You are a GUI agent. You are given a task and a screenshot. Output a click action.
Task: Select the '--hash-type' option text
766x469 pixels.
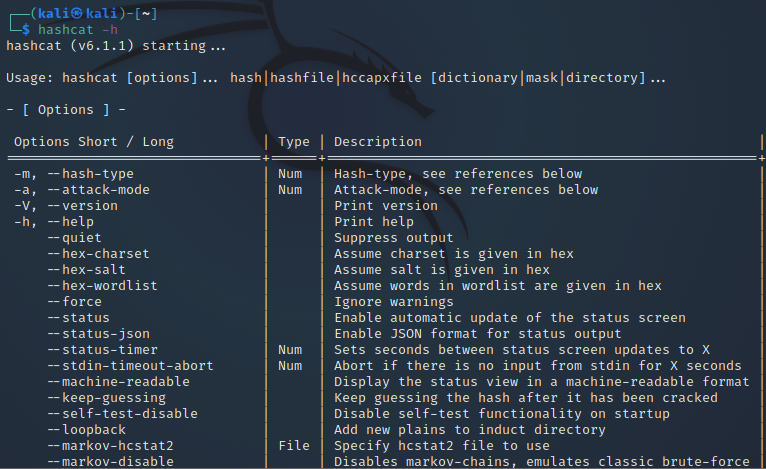90,174
